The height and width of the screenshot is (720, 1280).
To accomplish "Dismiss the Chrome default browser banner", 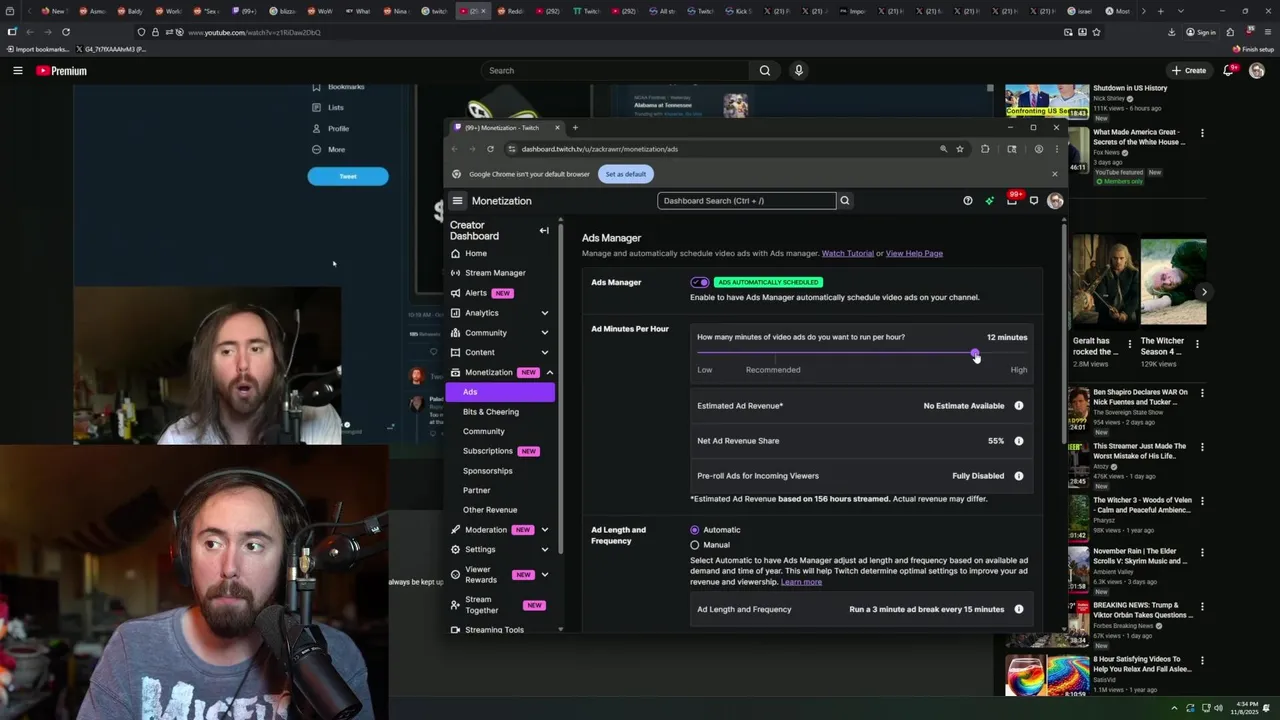I will pyautogui.click(x=1054, y=174).
